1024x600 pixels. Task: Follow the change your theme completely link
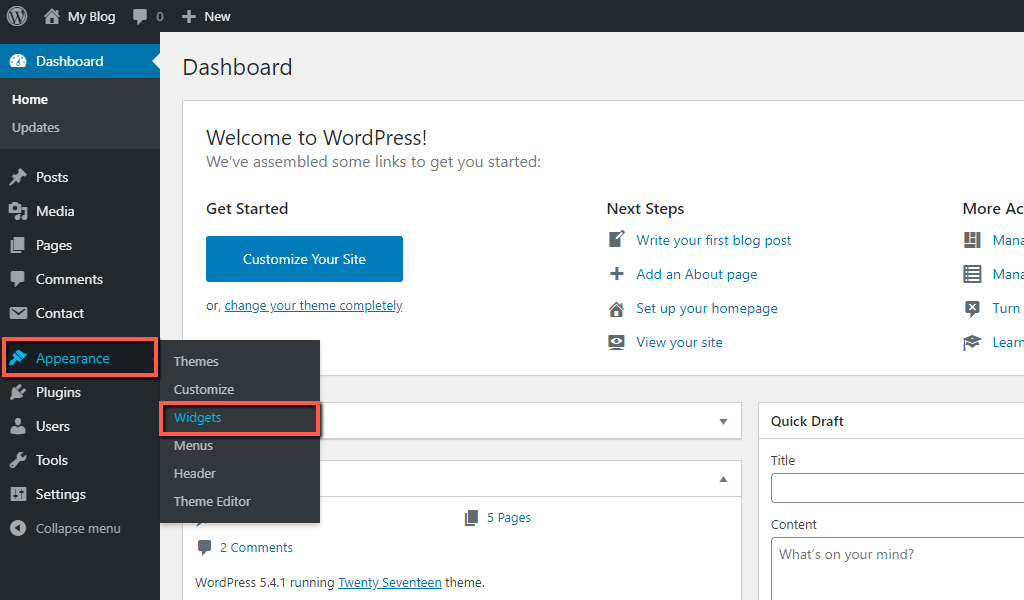pos(313,305)
